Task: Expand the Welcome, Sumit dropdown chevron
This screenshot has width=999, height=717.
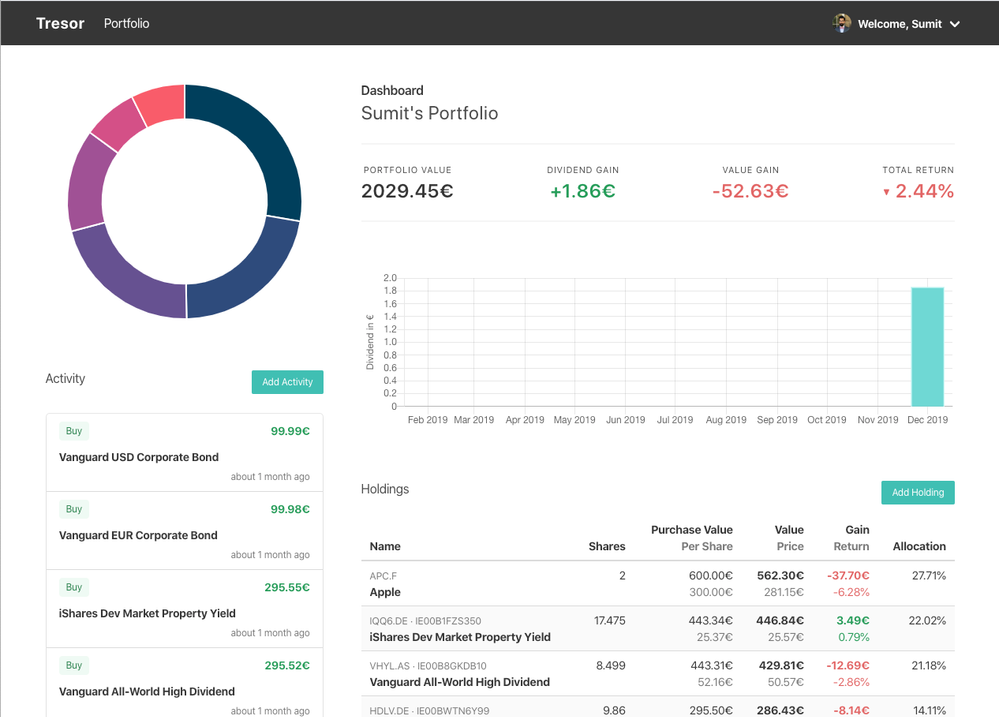Action: (x=955, y=24)
